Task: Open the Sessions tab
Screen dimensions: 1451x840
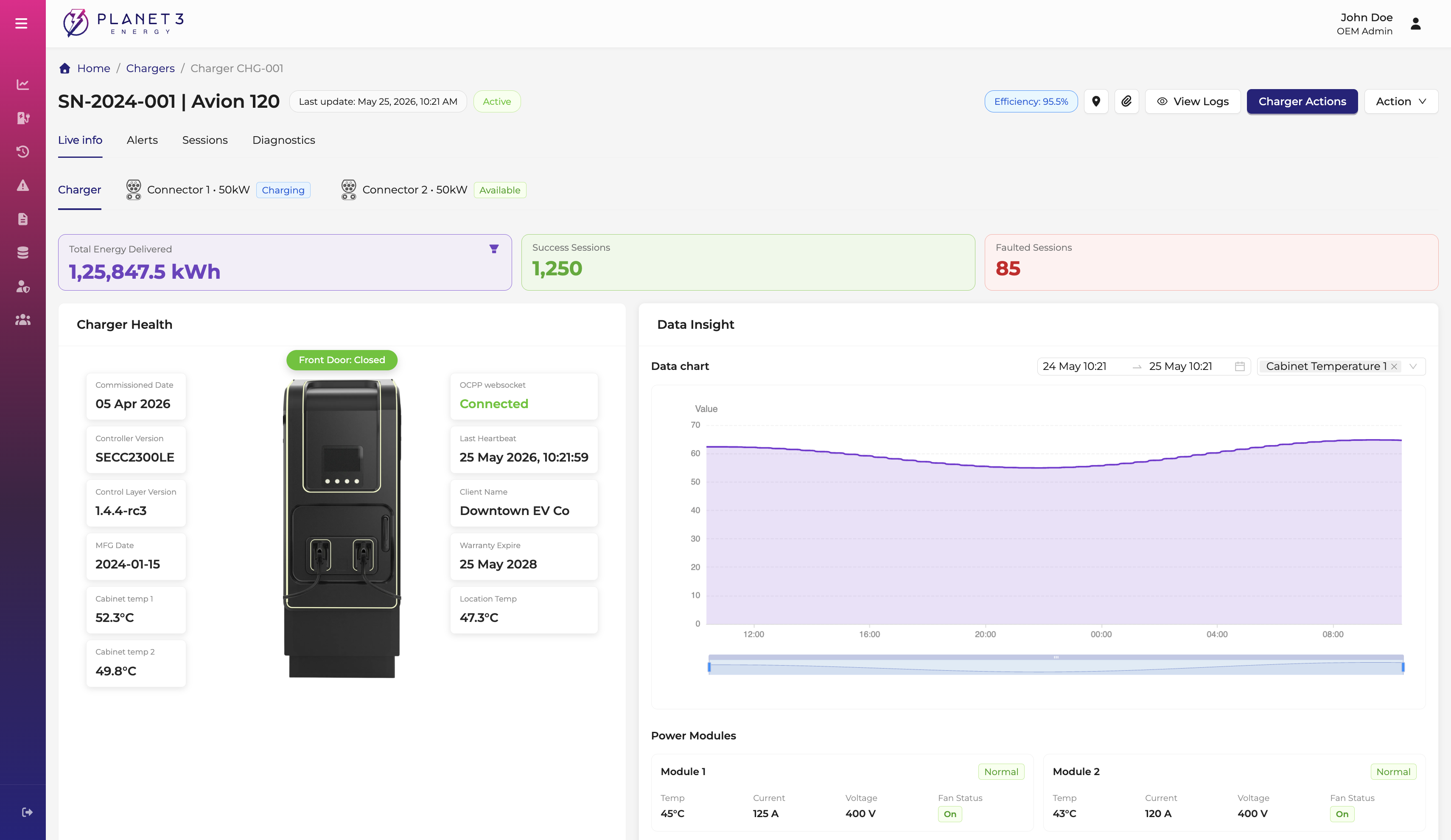Action: (x=205, y=140)
